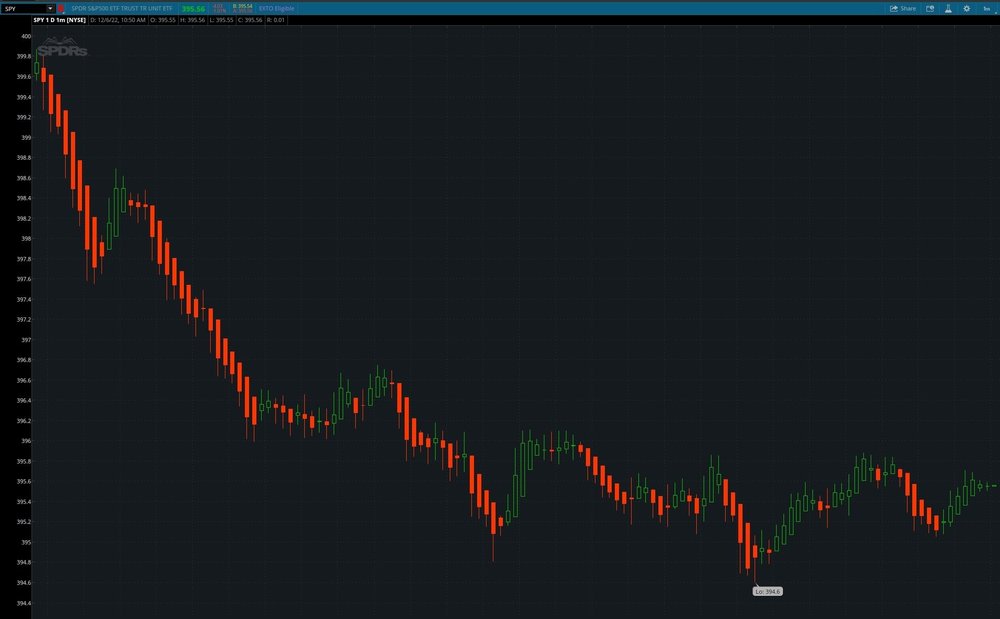The height and width of the screenshot is (619, 1000).
Task: Select the 1m timeframe control
Action: pos(987,8)
